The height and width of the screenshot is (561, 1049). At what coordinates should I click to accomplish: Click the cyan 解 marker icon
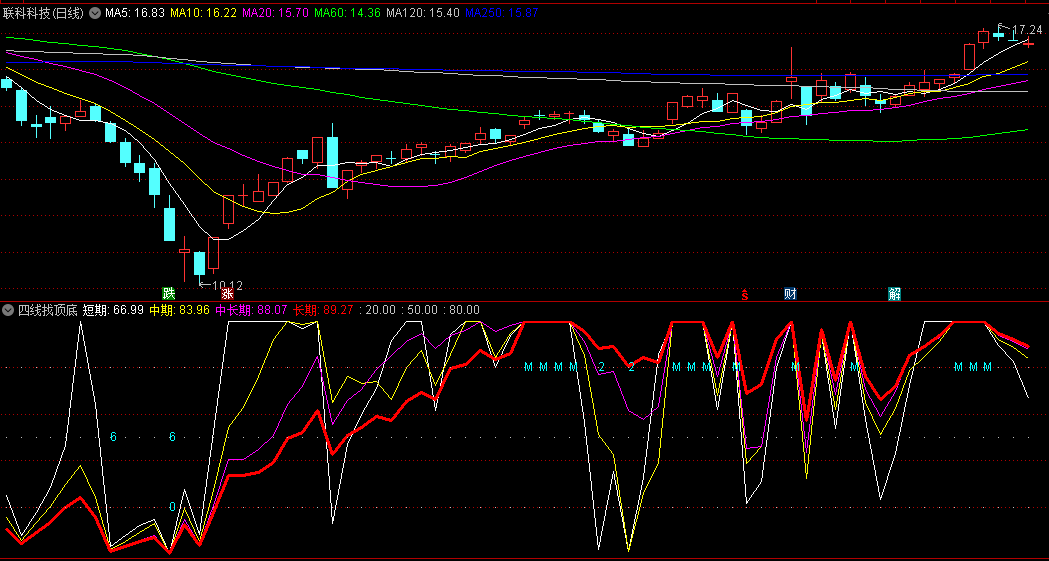(894, 294)
